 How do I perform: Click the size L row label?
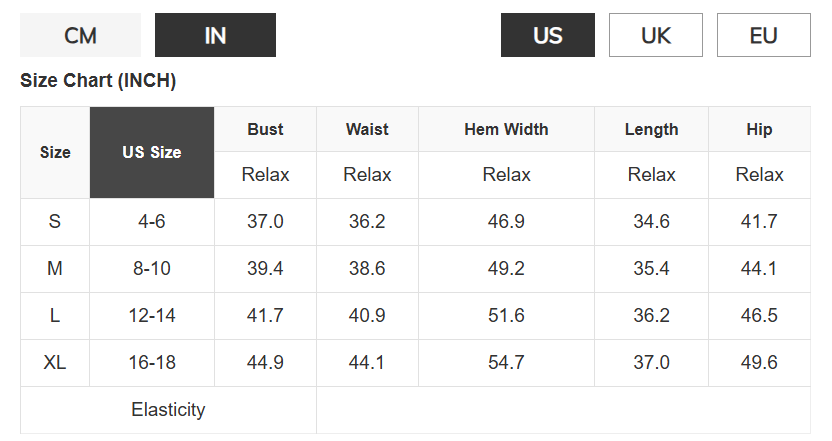55,316
